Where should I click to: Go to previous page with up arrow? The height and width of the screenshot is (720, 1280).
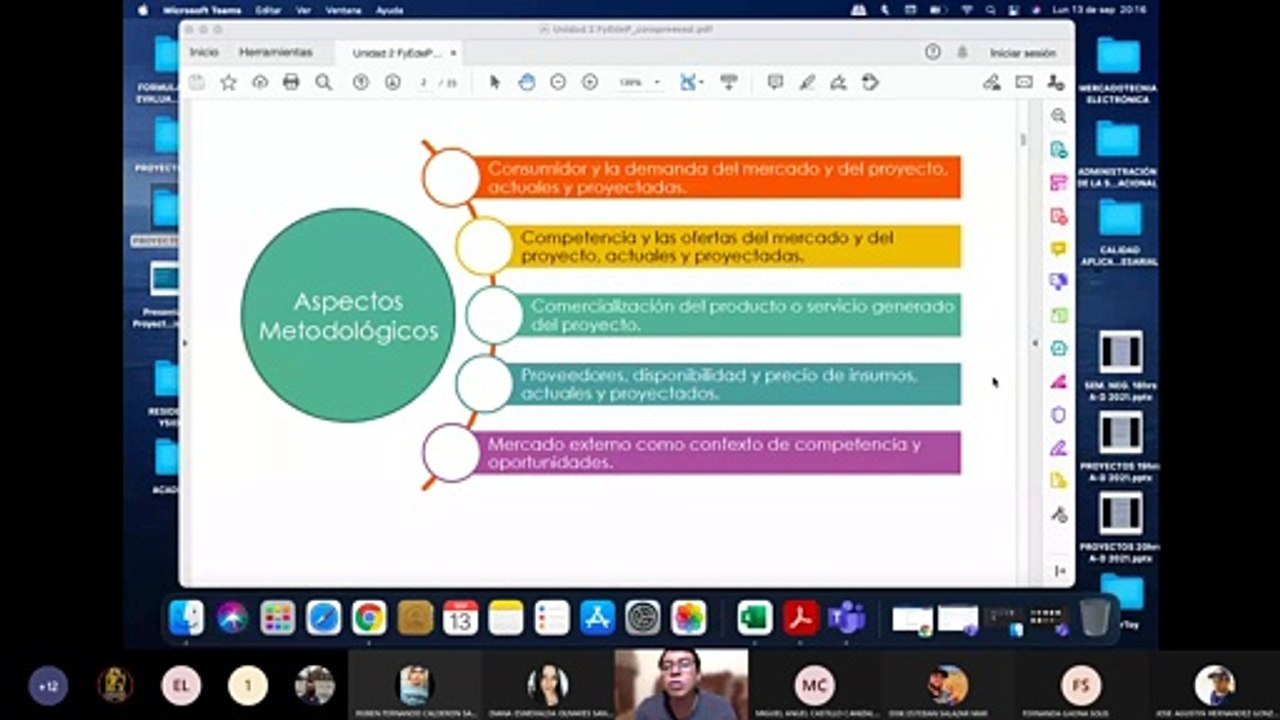click(361, 83)
